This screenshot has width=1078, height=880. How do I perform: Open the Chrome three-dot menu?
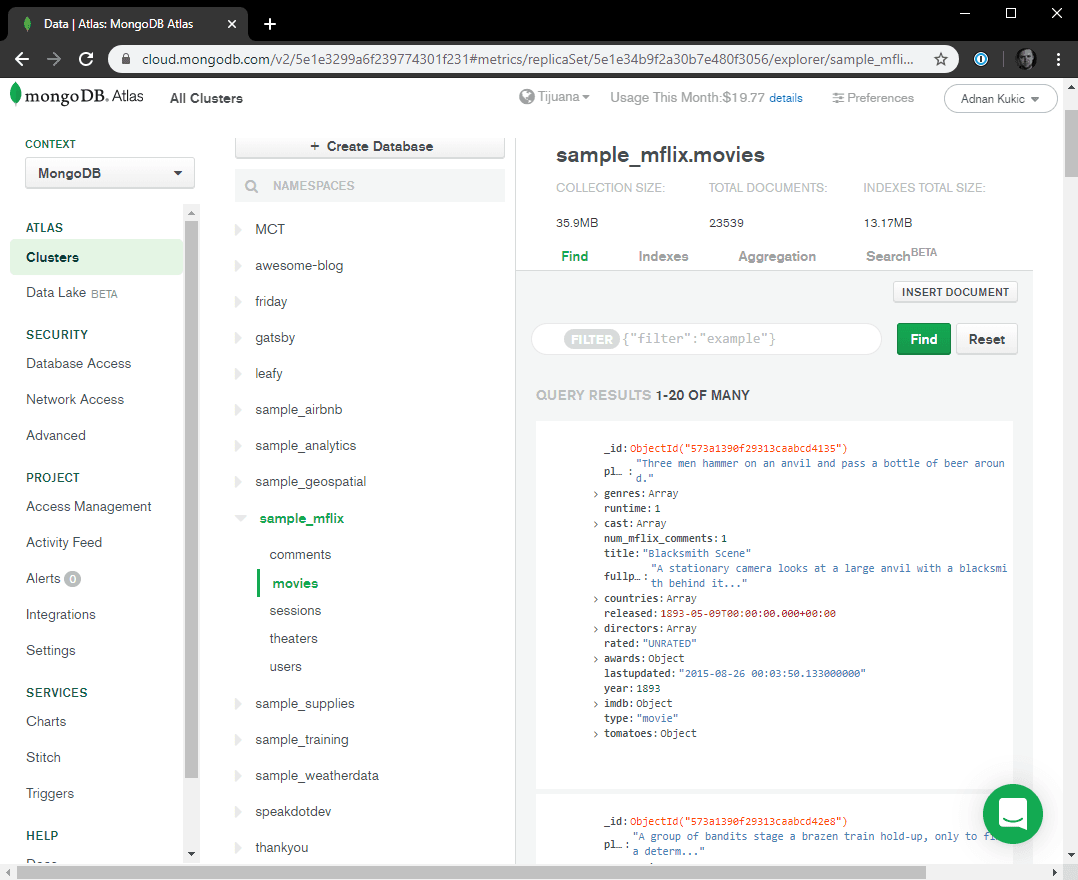[x=1059, y=59]
